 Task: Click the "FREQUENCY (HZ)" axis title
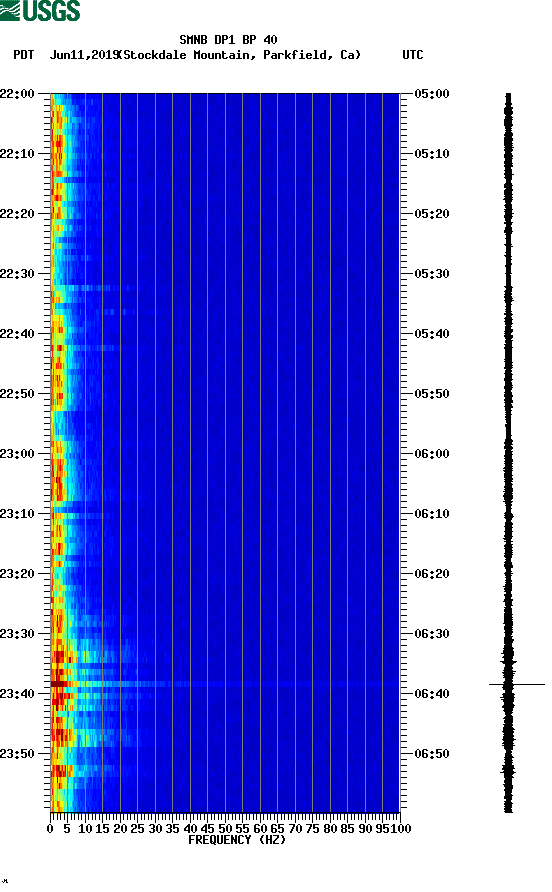tap(237, 840)
